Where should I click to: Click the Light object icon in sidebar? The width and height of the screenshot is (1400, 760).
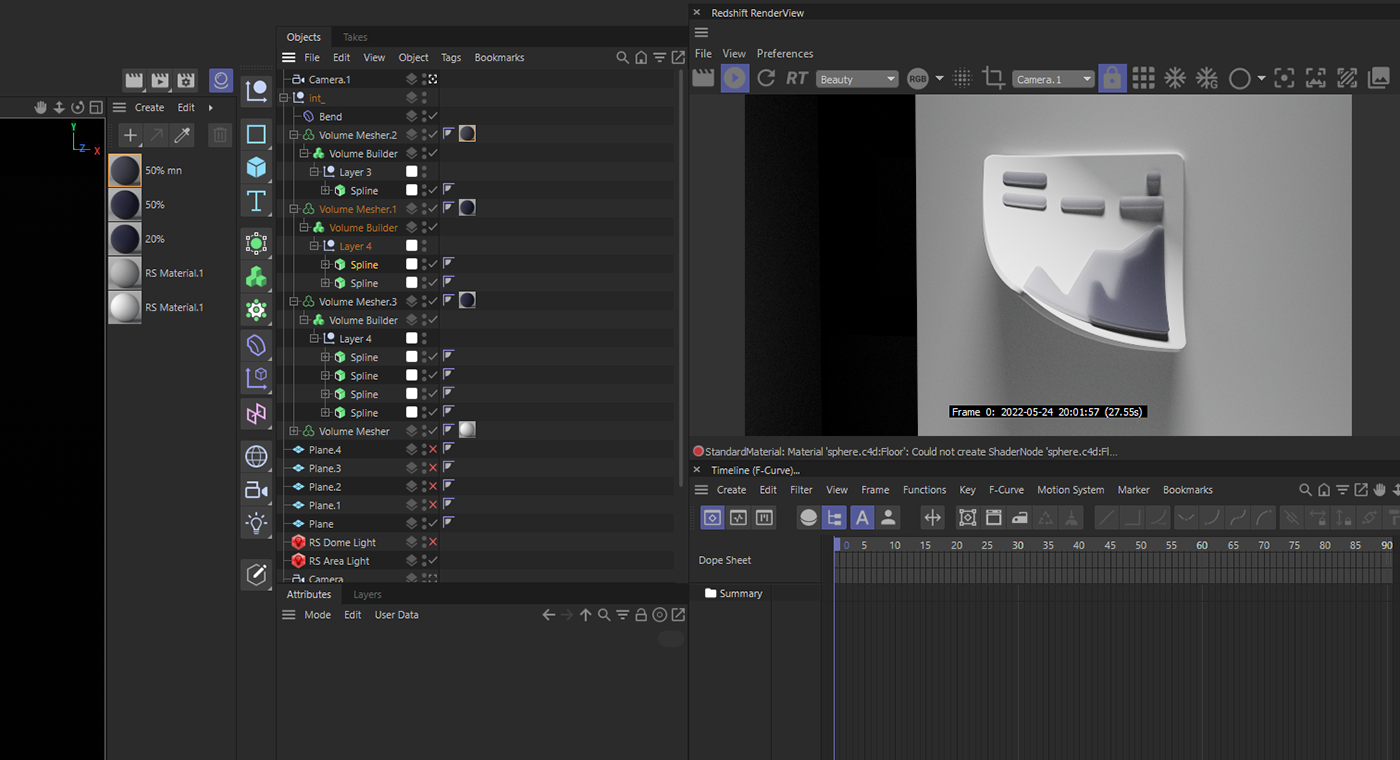click(256, 523)
